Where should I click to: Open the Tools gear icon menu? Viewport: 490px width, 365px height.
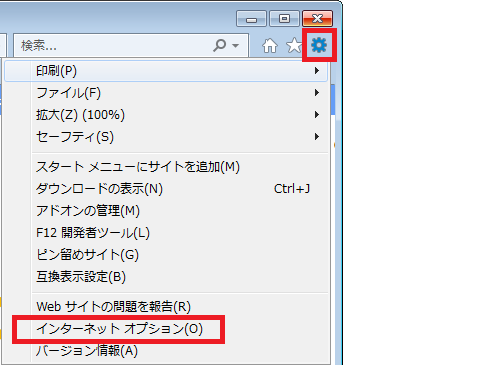coord(319,45)
